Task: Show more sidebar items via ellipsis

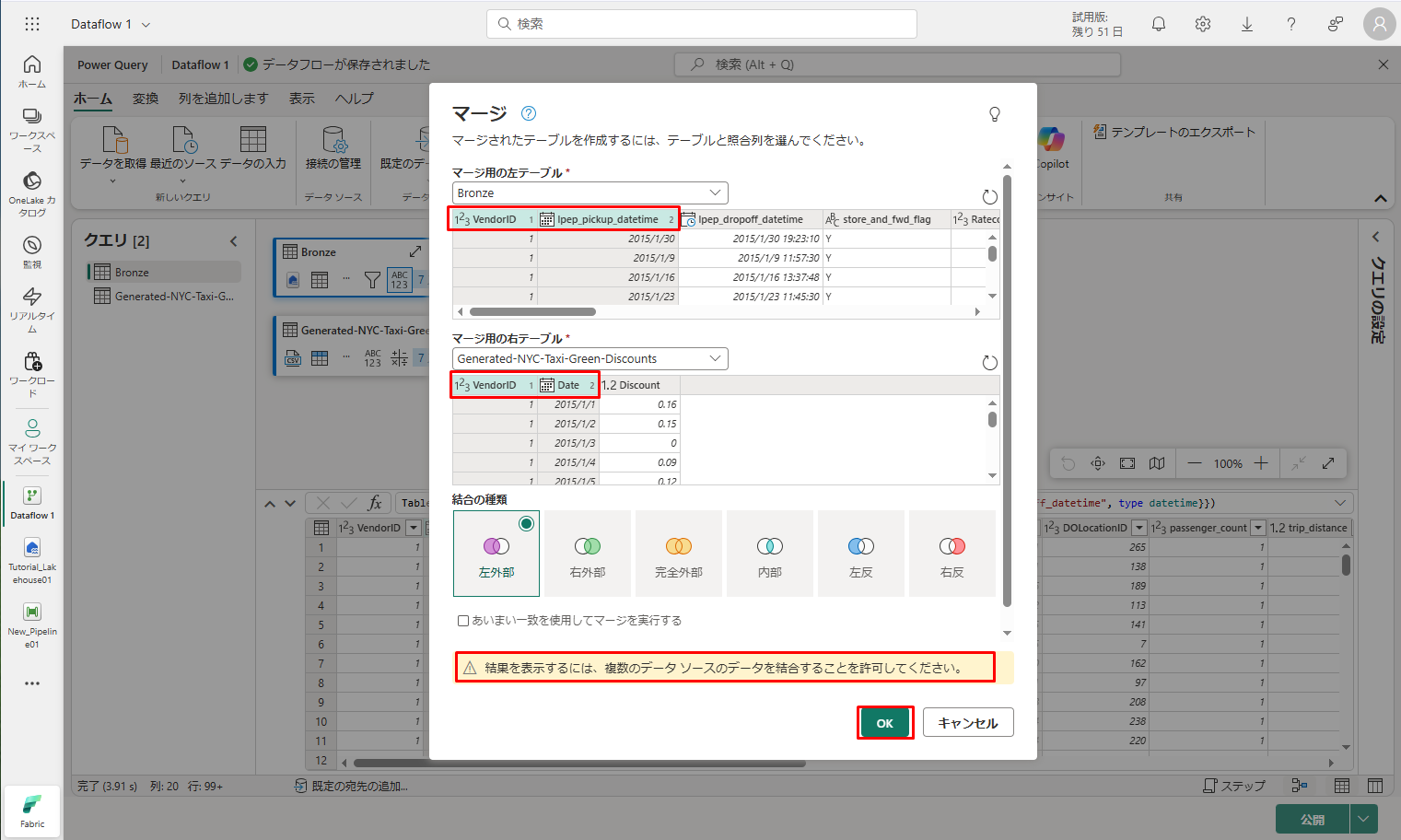Action: 32,683
